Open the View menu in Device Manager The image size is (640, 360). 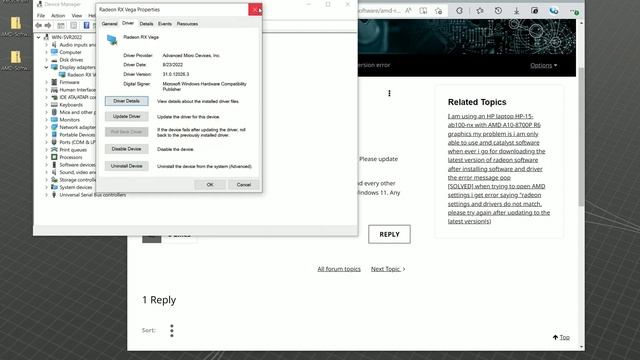point(77,16)
